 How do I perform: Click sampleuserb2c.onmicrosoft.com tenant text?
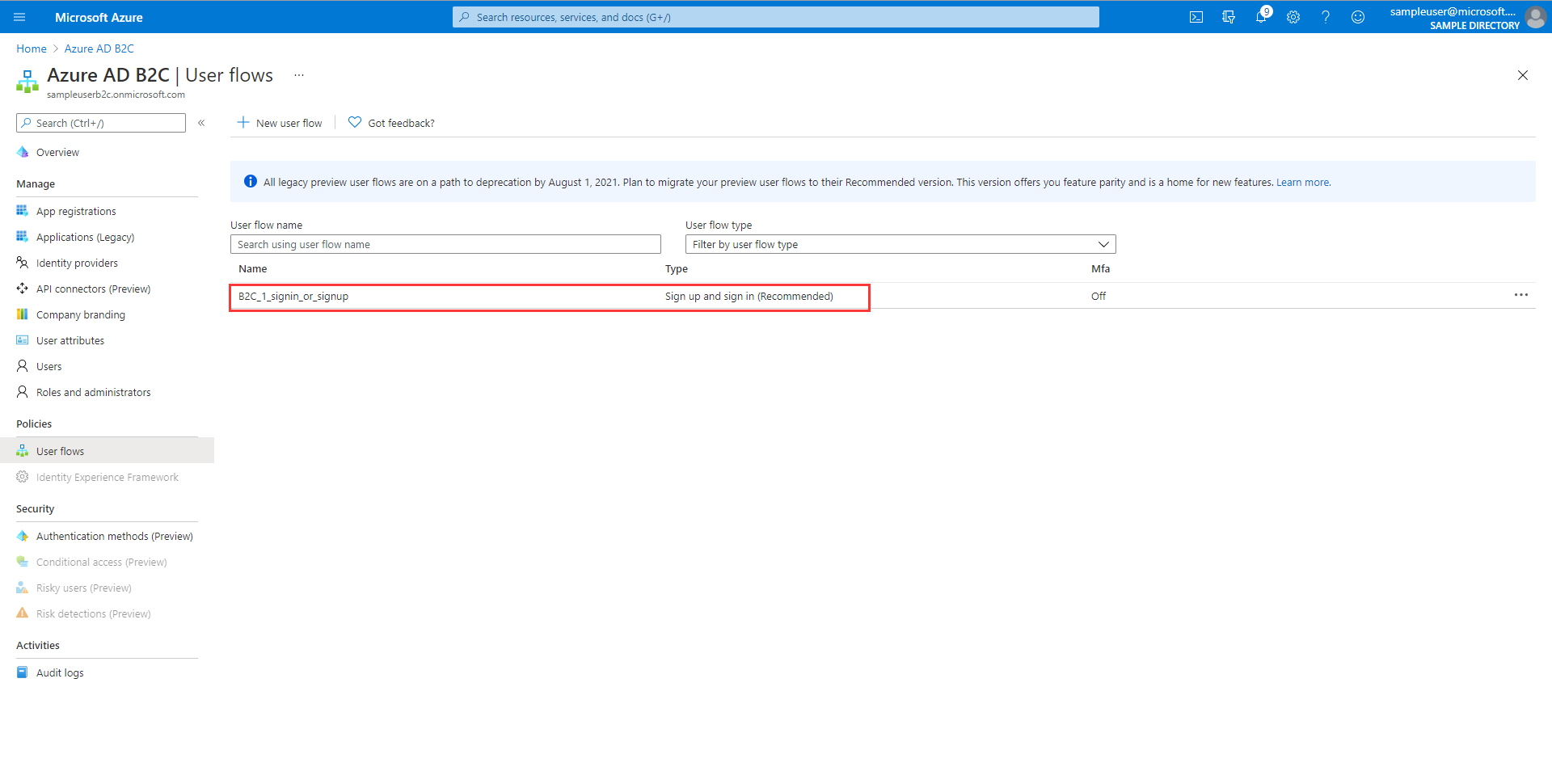[x=116, y=95]
